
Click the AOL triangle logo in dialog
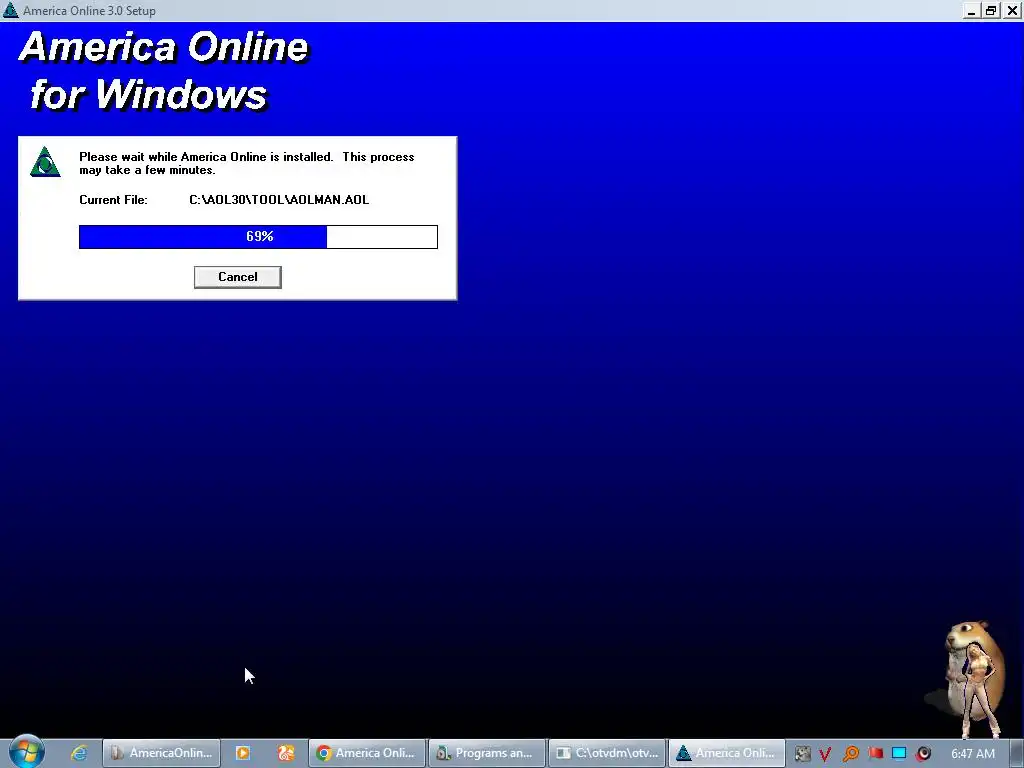(x=45, y=162)
